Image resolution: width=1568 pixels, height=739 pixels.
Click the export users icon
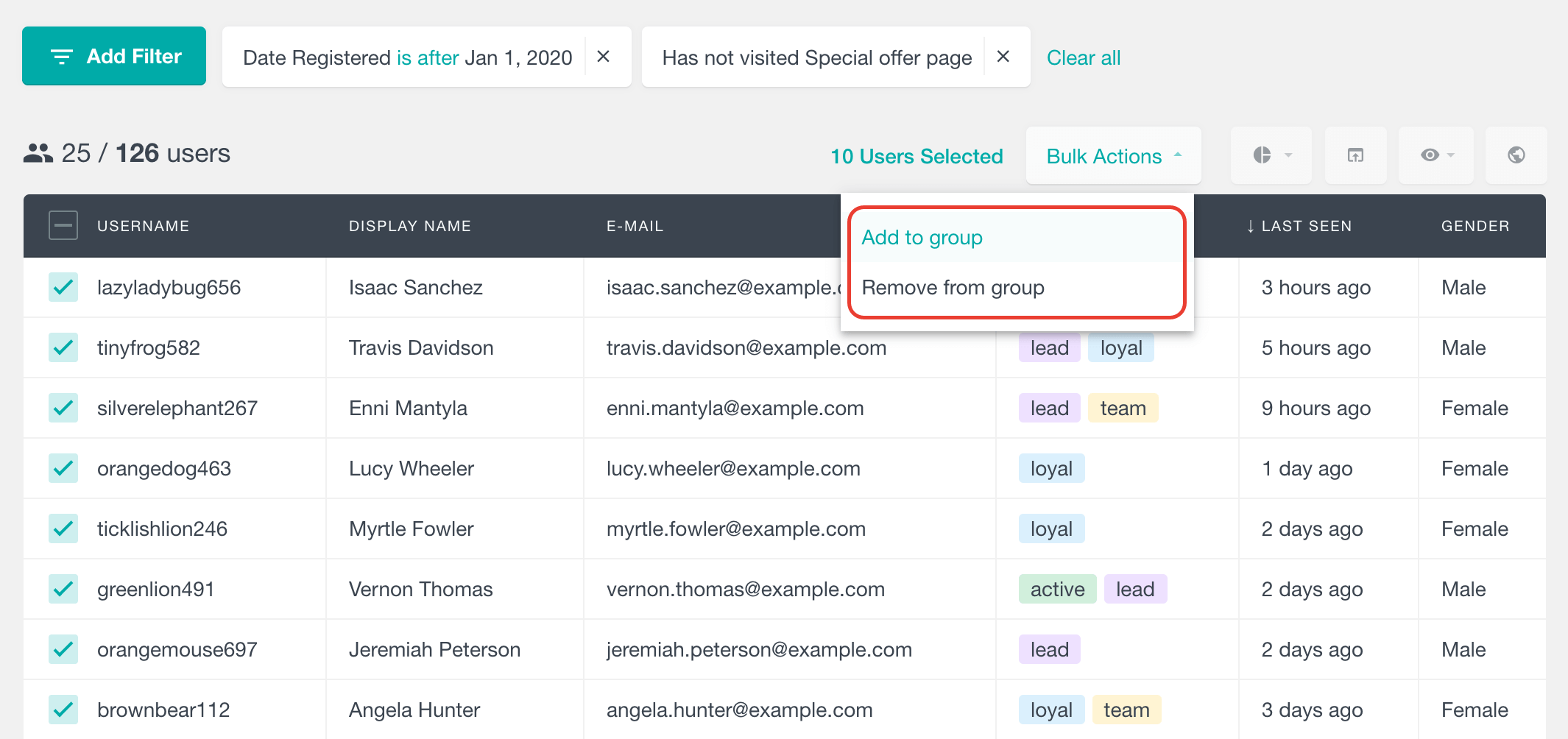tap(1355, 155)
